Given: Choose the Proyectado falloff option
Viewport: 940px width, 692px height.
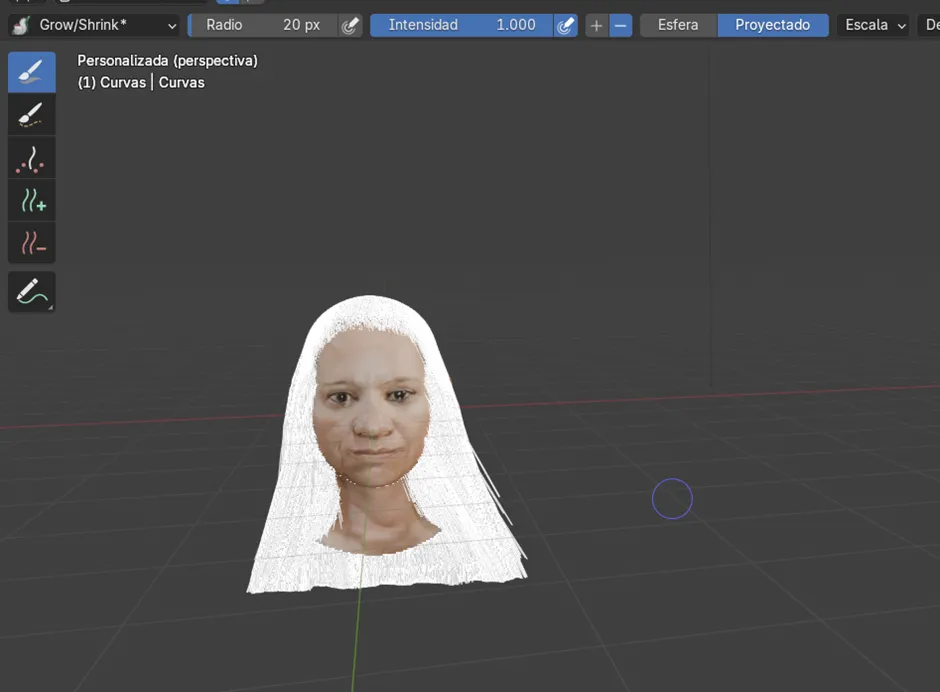Looking at the screenshot, I should (772, 25).
